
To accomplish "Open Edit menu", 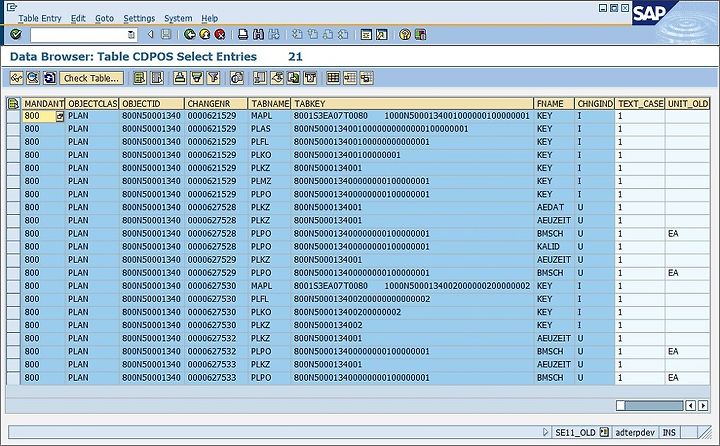I will click(78, 18).
